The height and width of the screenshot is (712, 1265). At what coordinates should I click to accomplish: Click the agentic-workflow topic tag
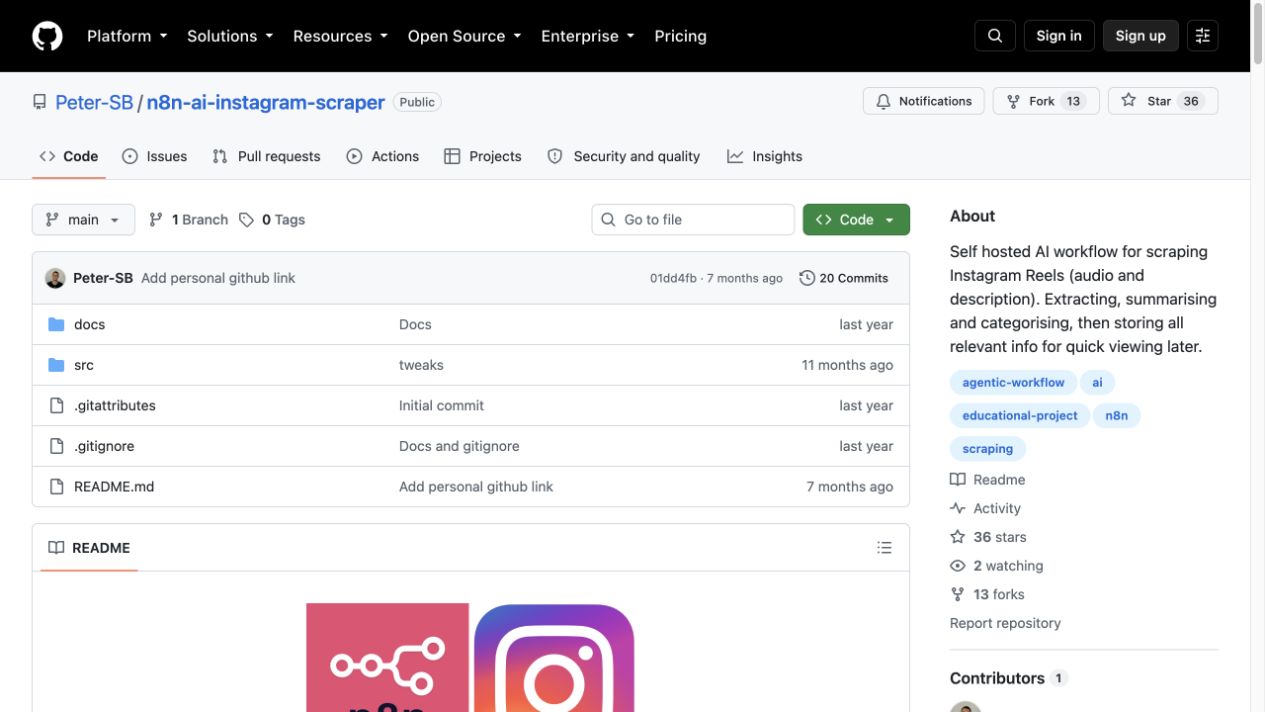point(1013,382)
